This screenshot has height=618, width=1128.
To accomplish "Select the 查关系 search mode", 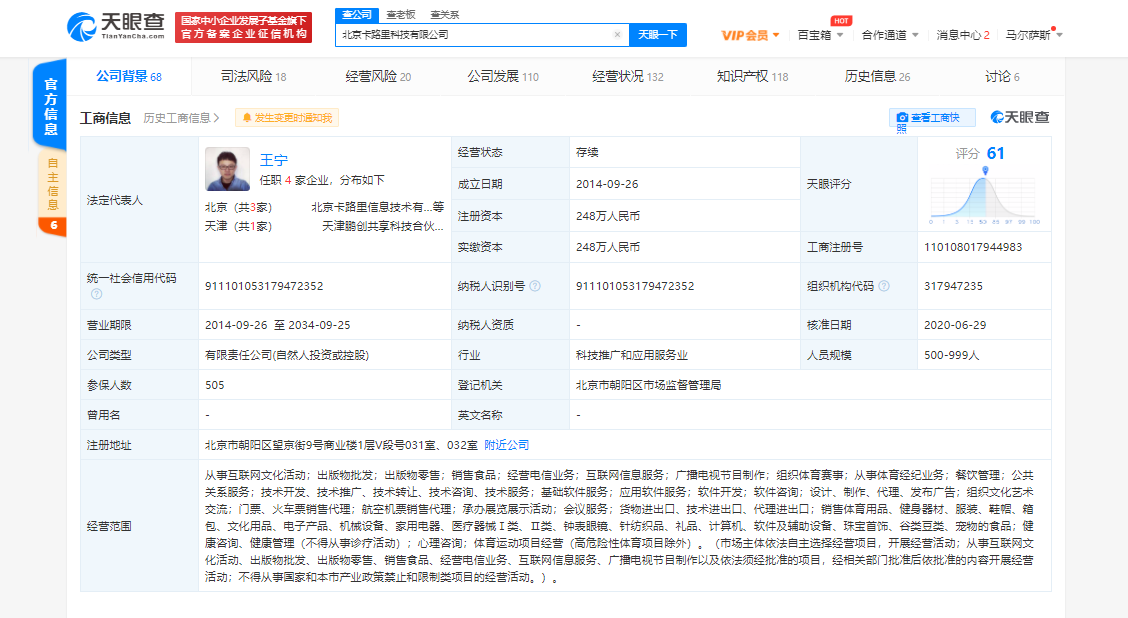I will tap(444, 15).
